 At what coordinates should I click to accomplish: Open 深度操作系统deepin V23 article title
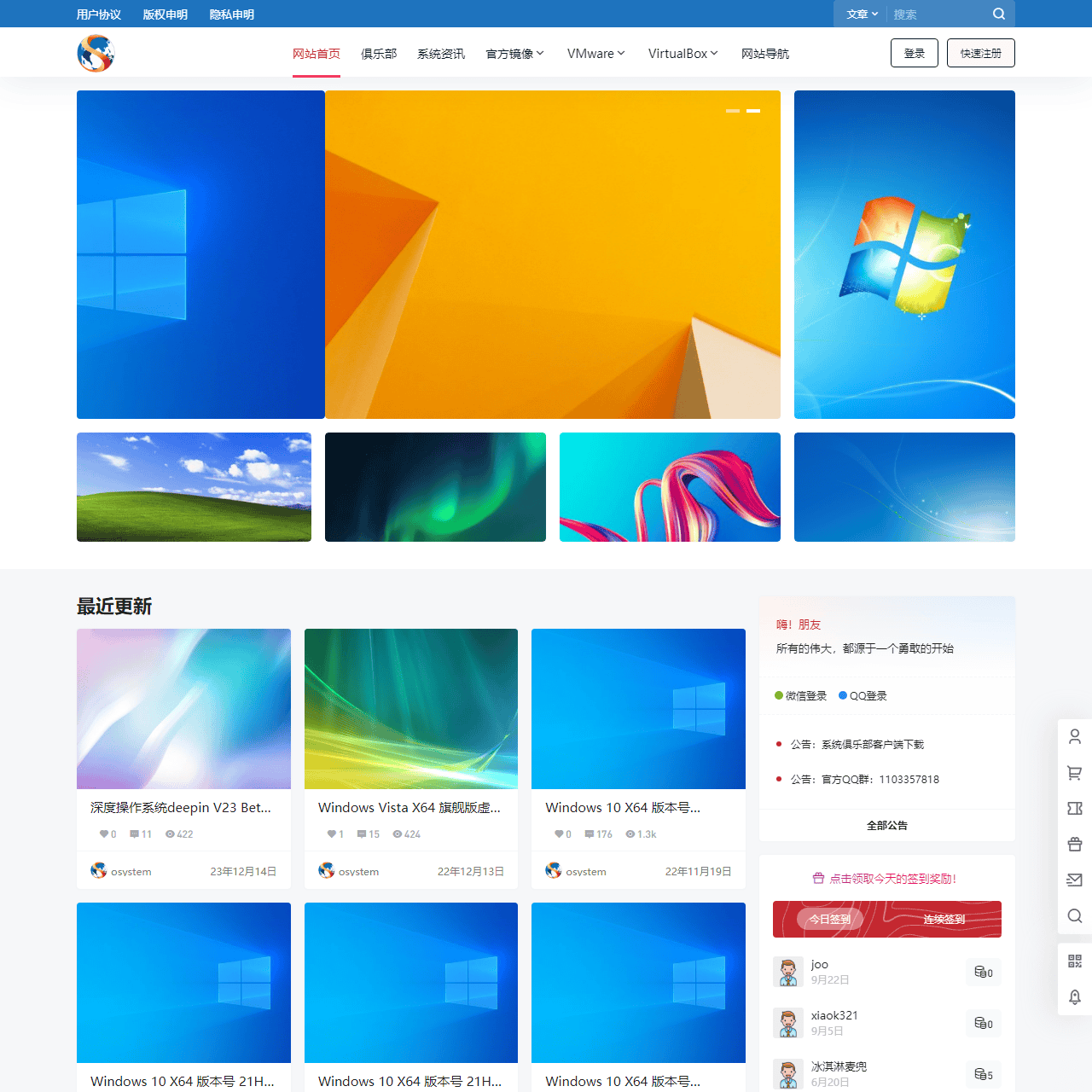tap(181, 807)
